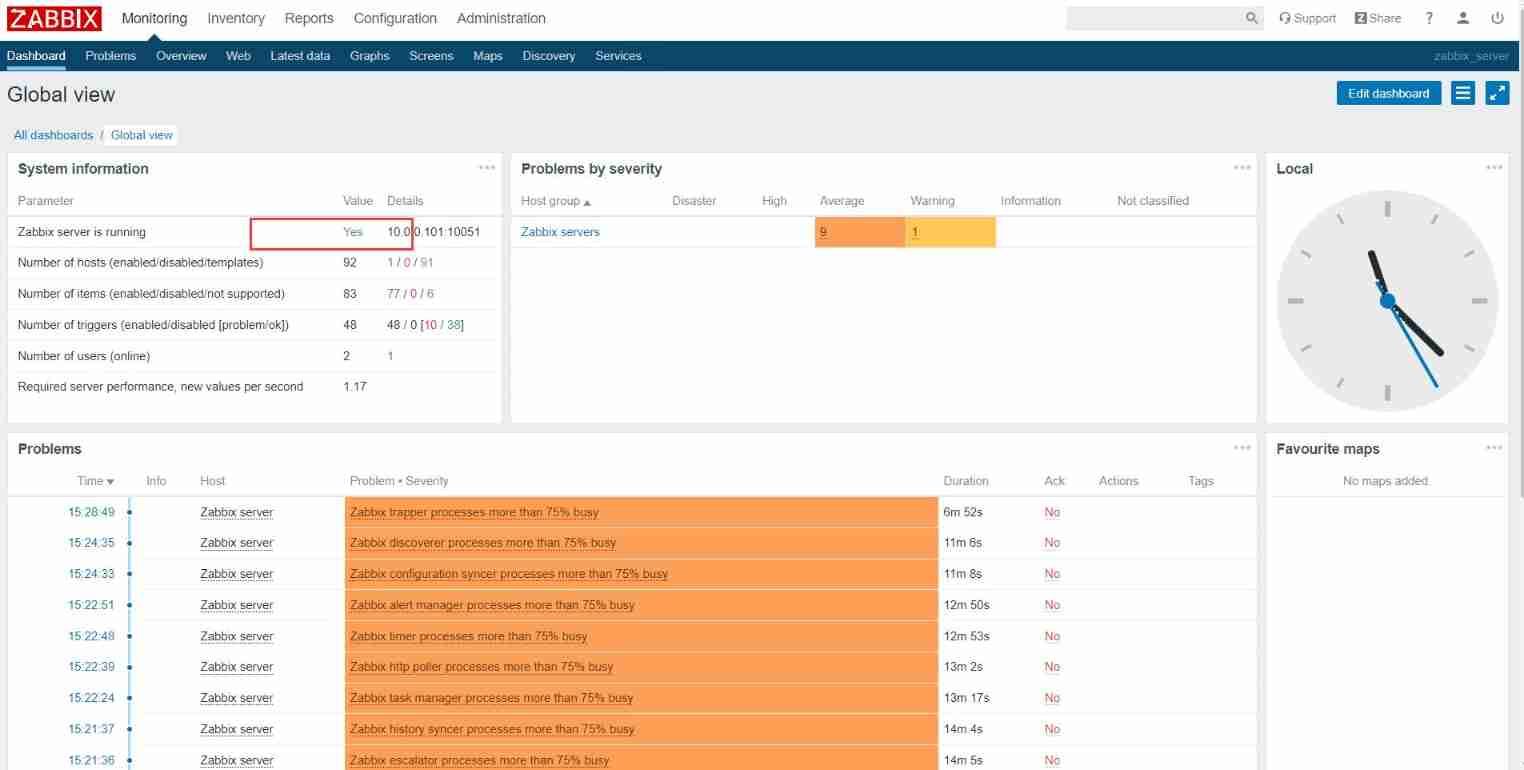Click enabled hosts count 1 link
The image size is (1524, 770).
click(x=391, y=263)
